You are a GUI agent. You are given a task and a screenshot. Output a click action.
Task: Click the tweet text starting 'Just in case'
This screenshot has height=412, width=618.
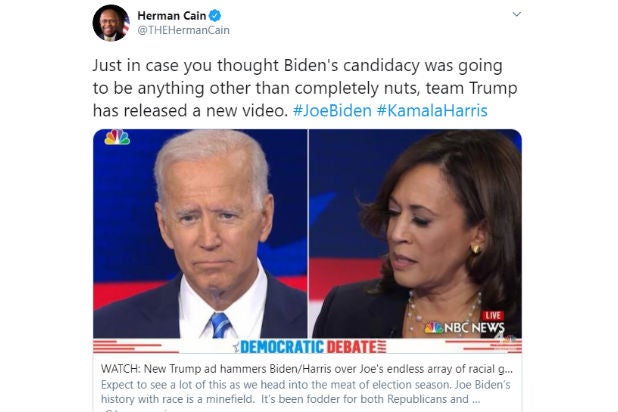tap(305, 88)
